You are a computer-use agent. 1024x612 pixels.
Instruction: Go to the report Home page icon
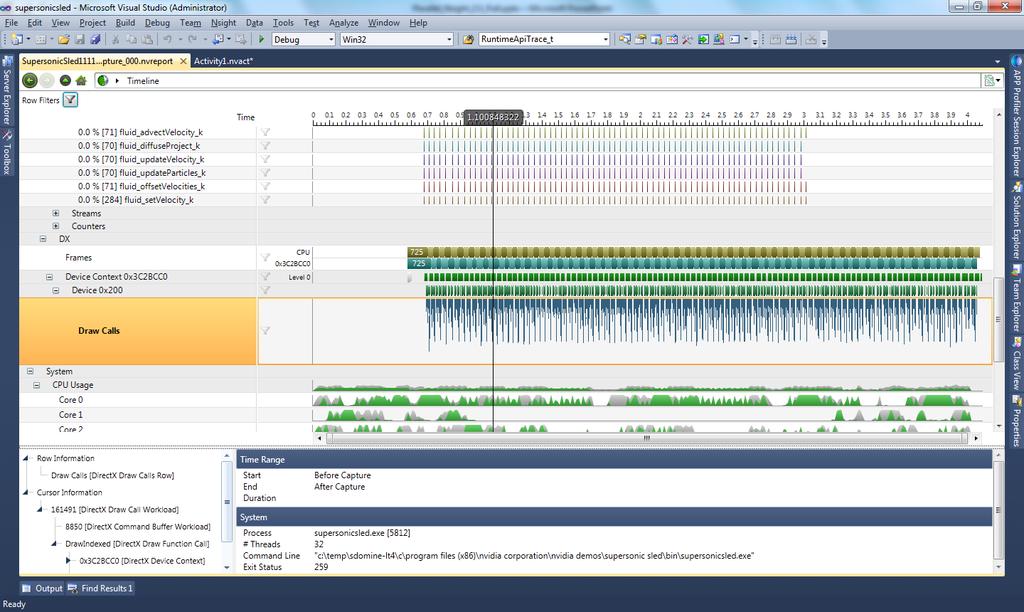(x=81, y=80)
